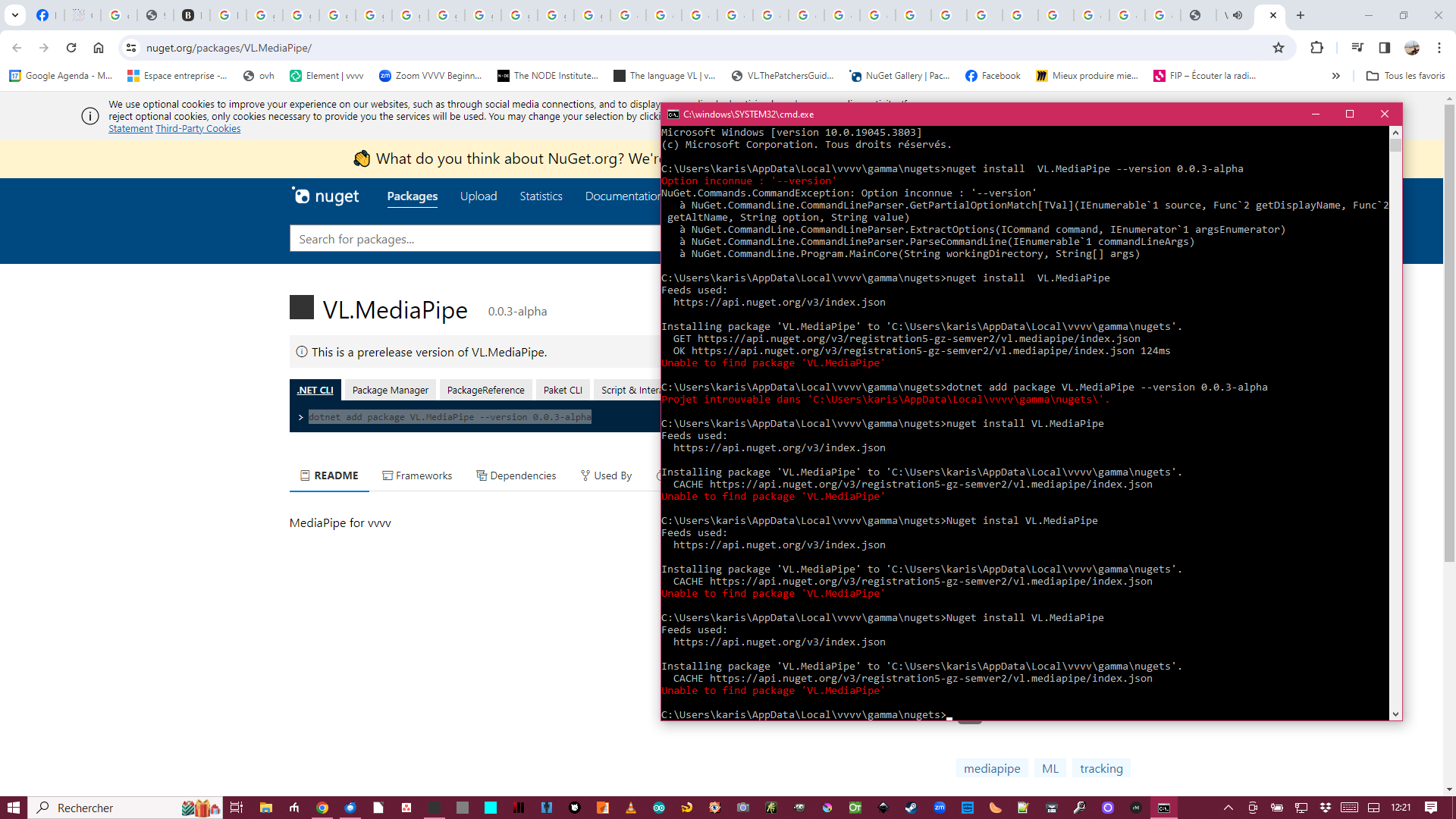The width and height of the screenshot is (1456, 819).
Task: Open the clock showing 12:21
Action: [1401, 808]
